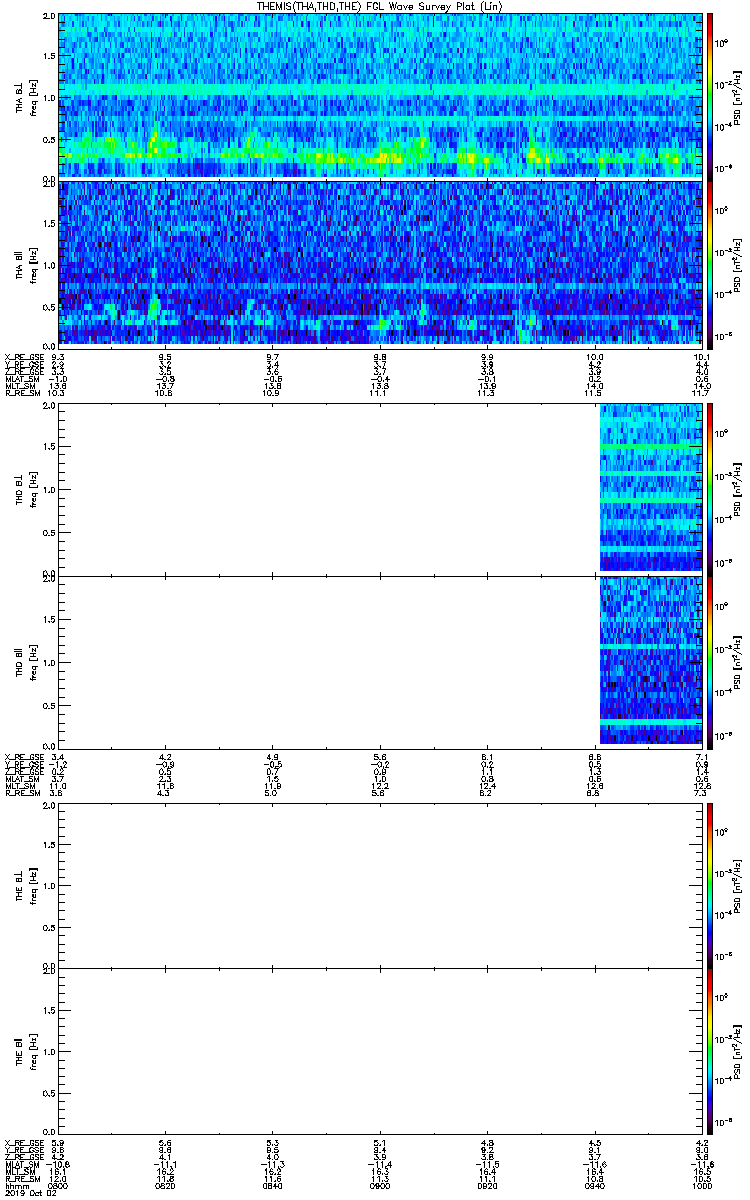Click the 0900 time tick label

(379, 1185)
